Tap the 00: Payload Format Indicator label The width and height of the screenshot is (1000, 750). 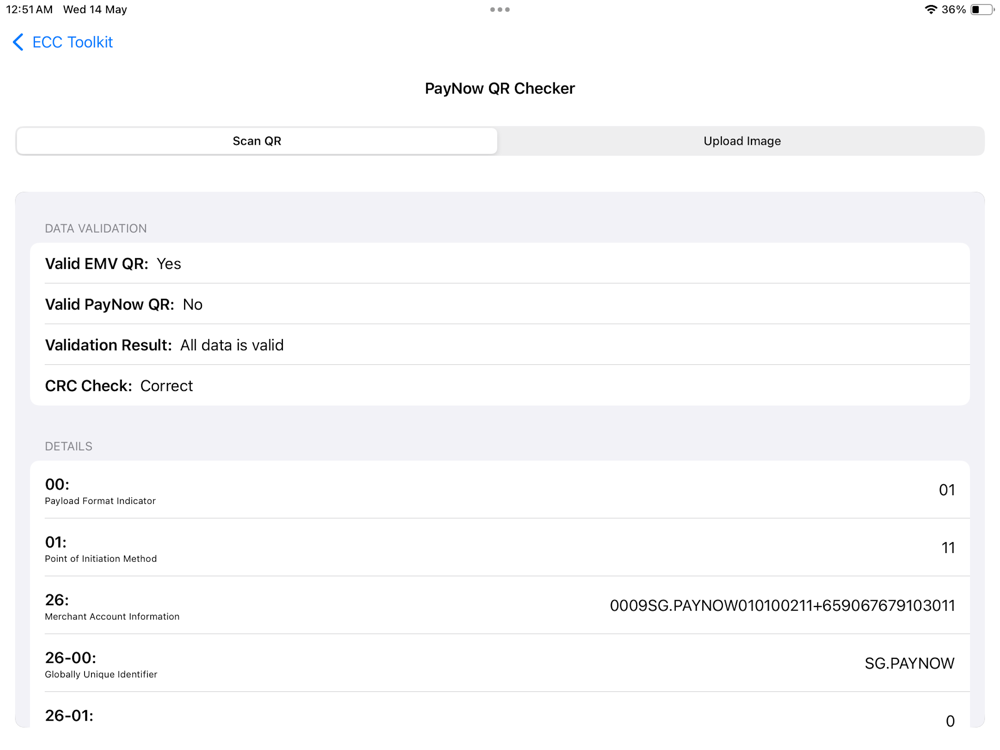point(100,490)
